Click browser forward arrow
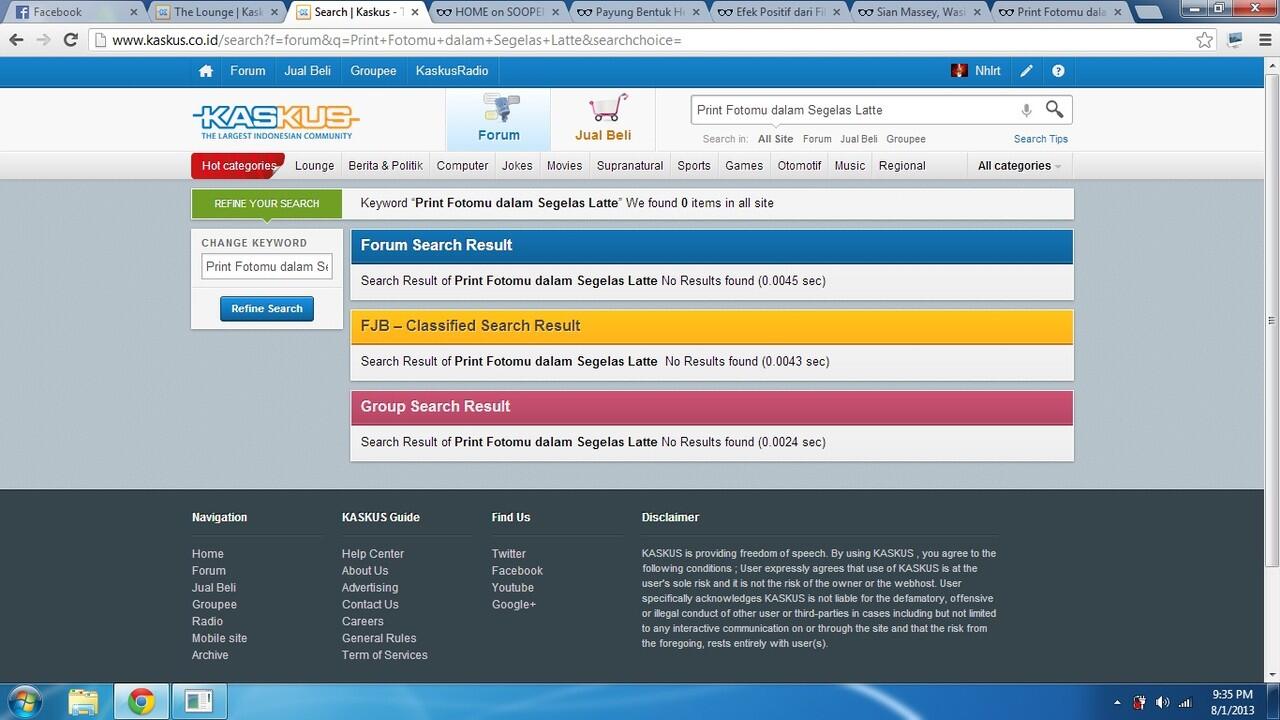This screenshot has width=1280, height=720. pyautogui.click(x=43, y=40)
